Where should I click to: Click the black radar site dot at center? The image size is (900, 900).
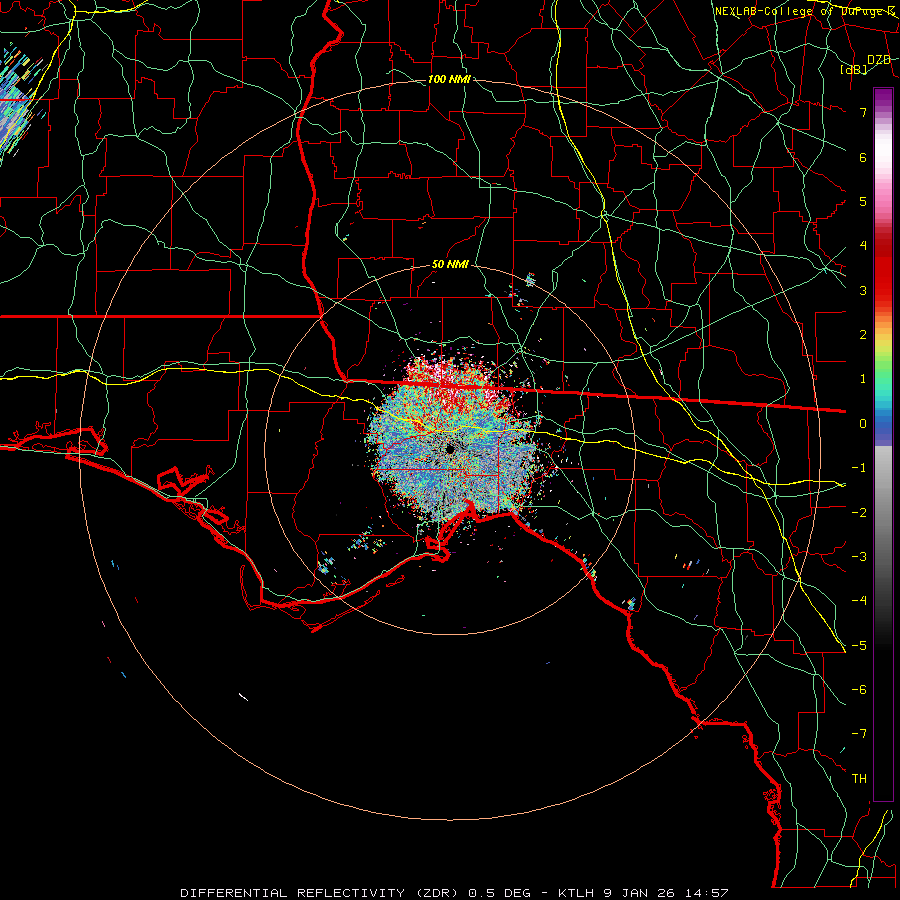pos(451,449)
